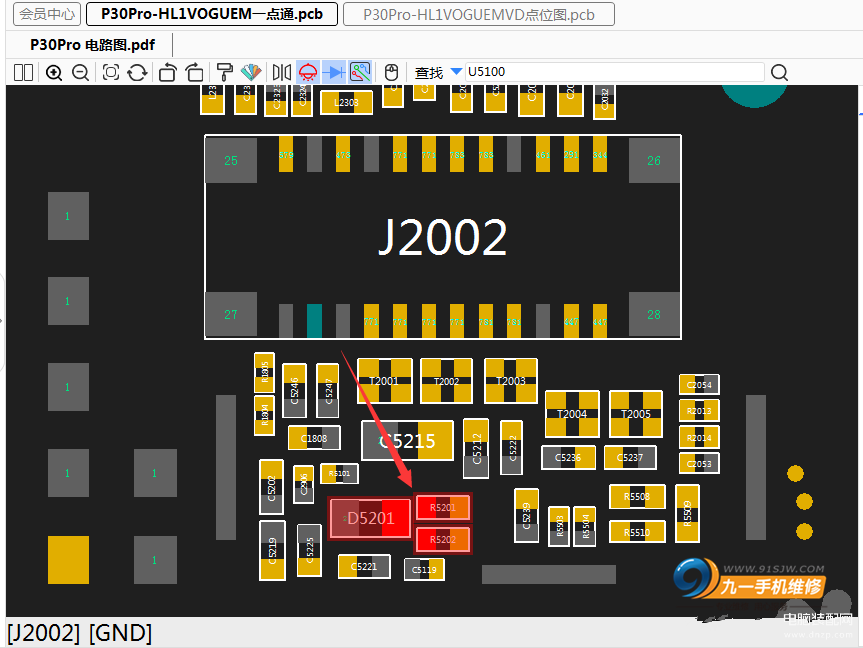Select resistor R2013
863x648 pixels.
pos(699,411)
